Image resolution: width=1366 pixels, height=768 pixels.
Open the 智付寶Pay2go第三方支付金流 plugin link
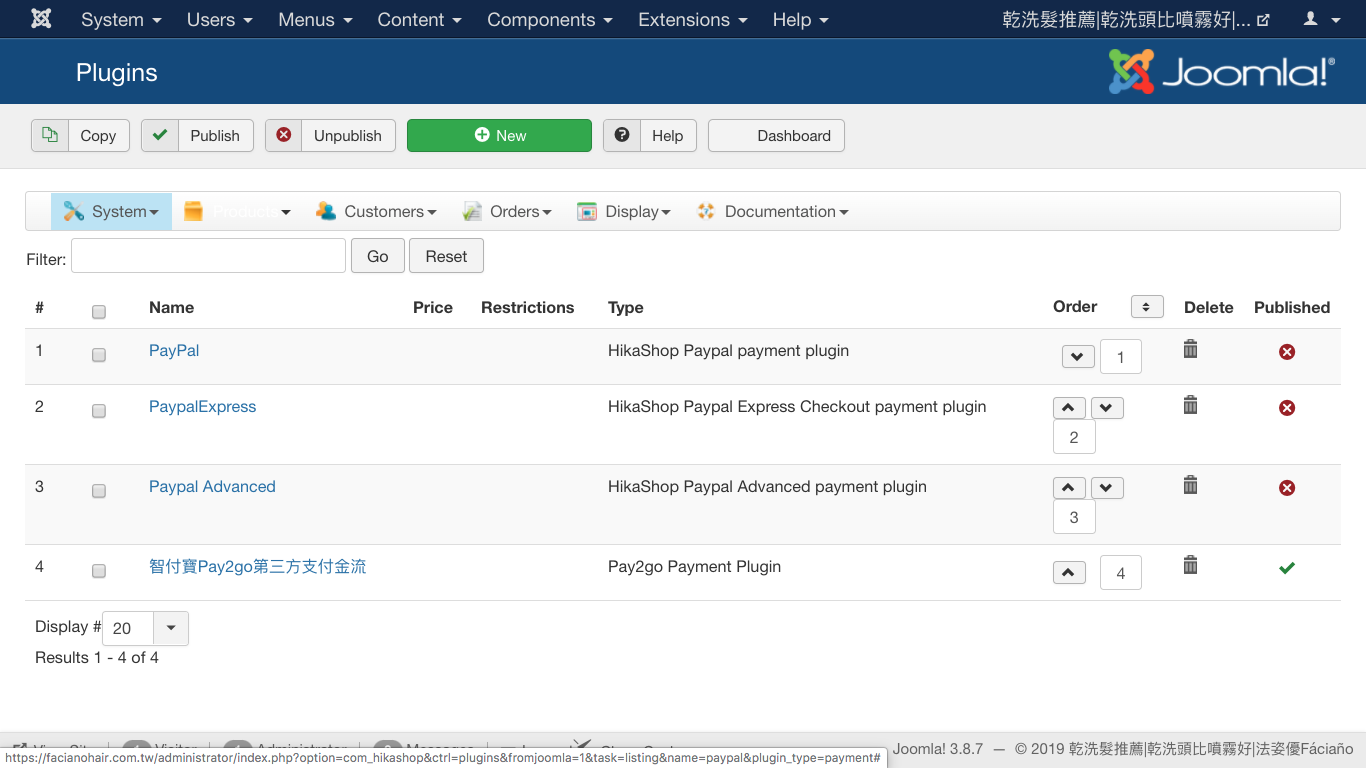point(258,567)
